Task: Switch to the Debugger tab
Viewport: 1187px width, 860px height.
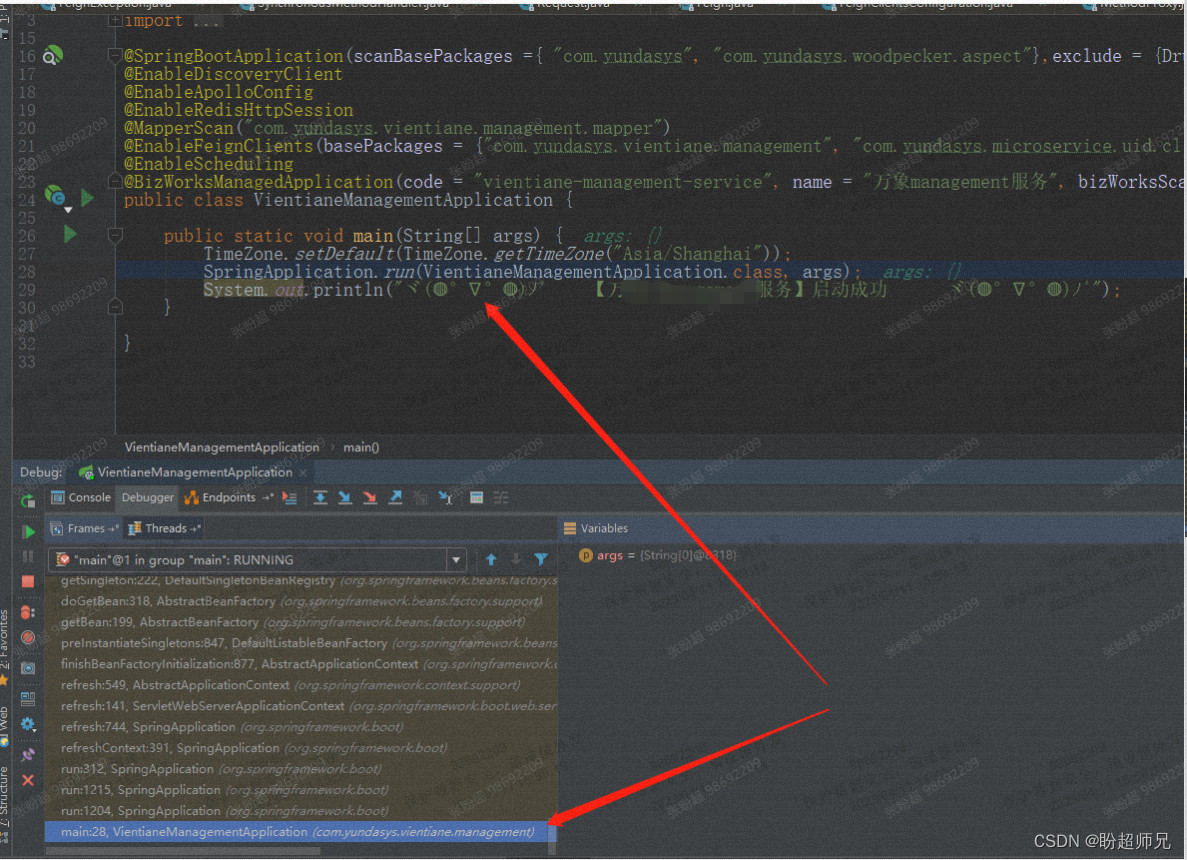Action: tap(148, 497)
